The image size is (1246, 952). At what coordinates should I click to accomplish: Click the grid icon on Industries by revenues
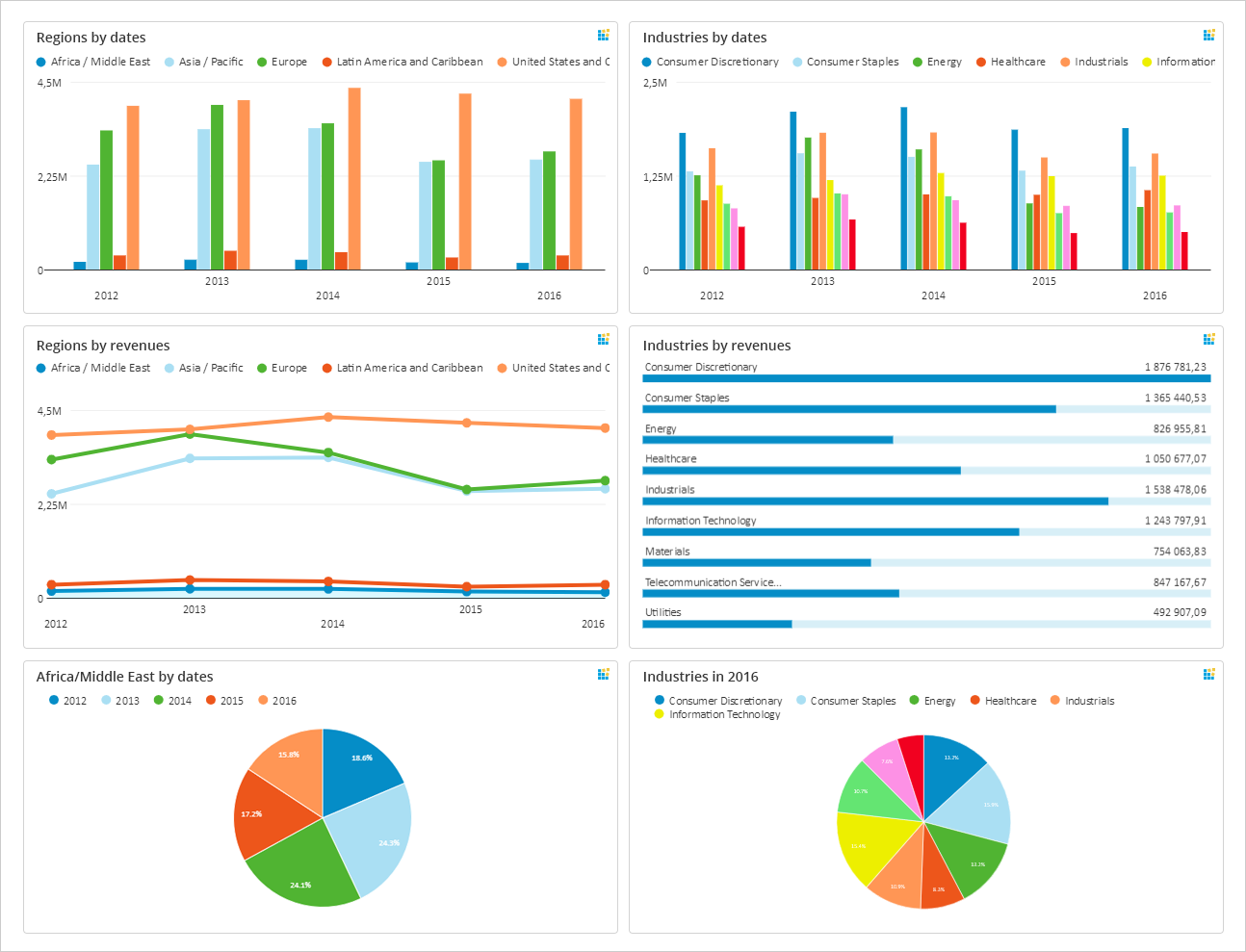pos(1209,339)
